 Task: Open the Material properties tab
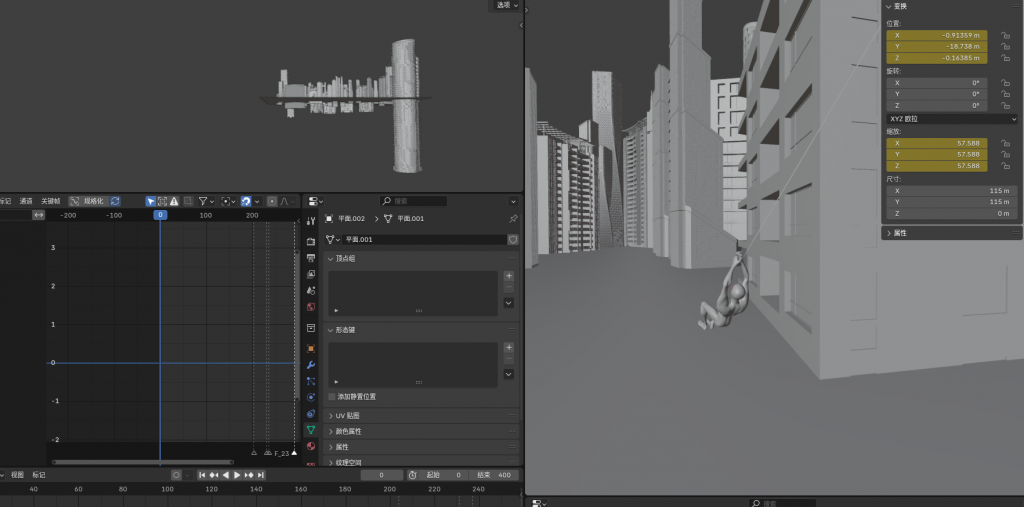[x=311, y=446]
